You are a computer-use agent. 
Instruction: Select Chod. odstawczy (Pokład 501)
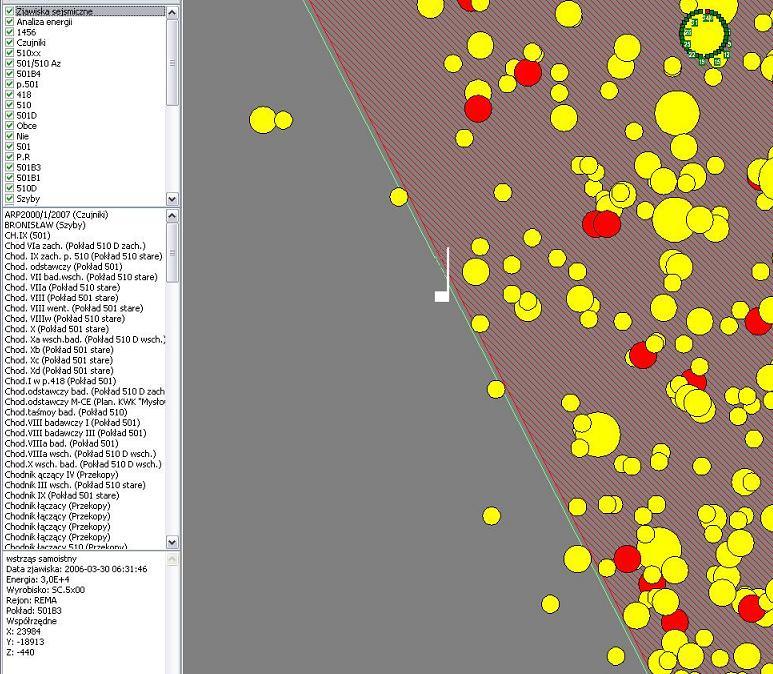pos(63,267)
